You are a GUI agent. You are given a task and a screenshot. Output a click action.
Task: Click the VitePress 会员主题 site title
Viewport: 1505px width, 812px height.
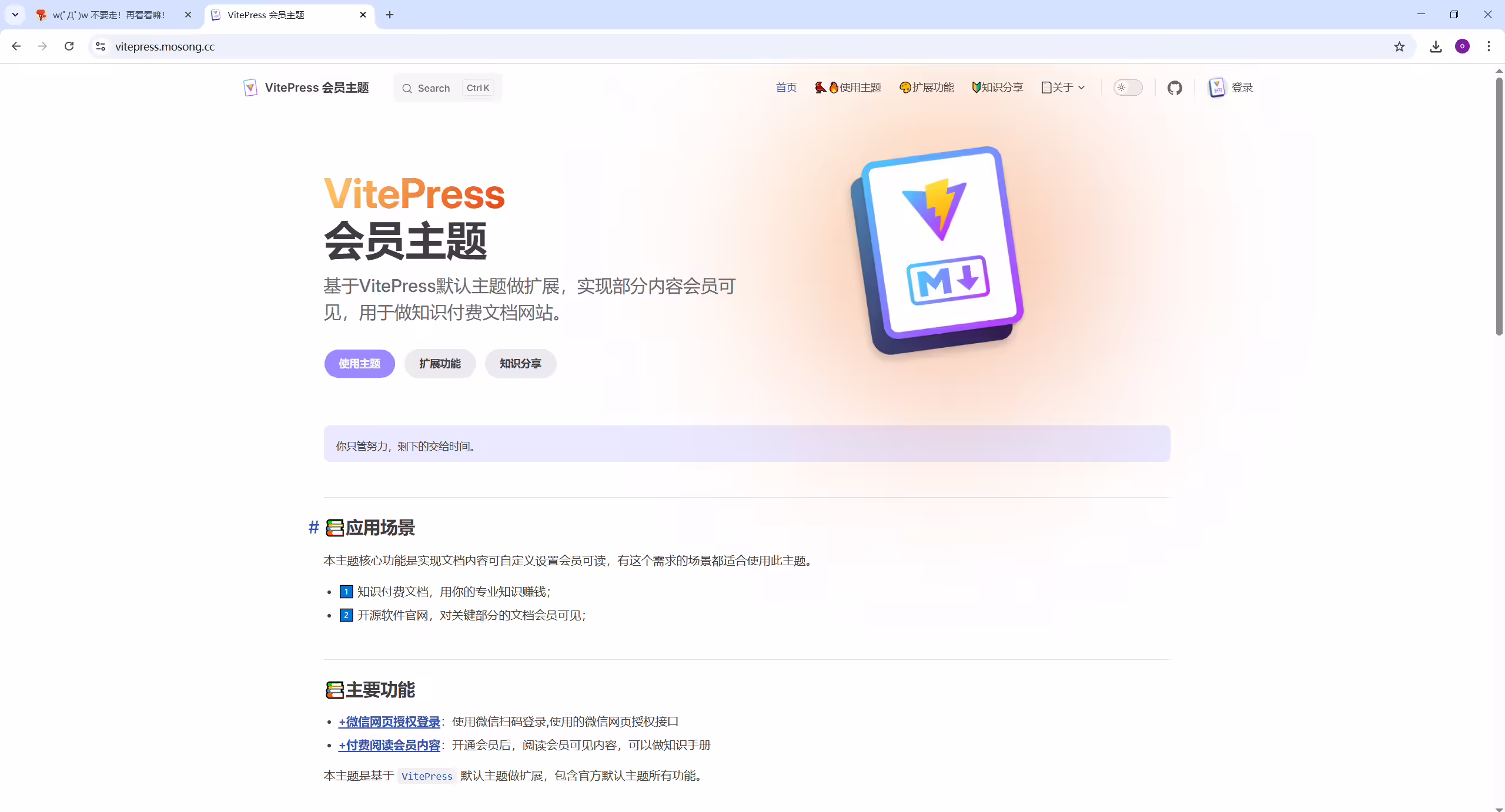[x=316, y=88]
